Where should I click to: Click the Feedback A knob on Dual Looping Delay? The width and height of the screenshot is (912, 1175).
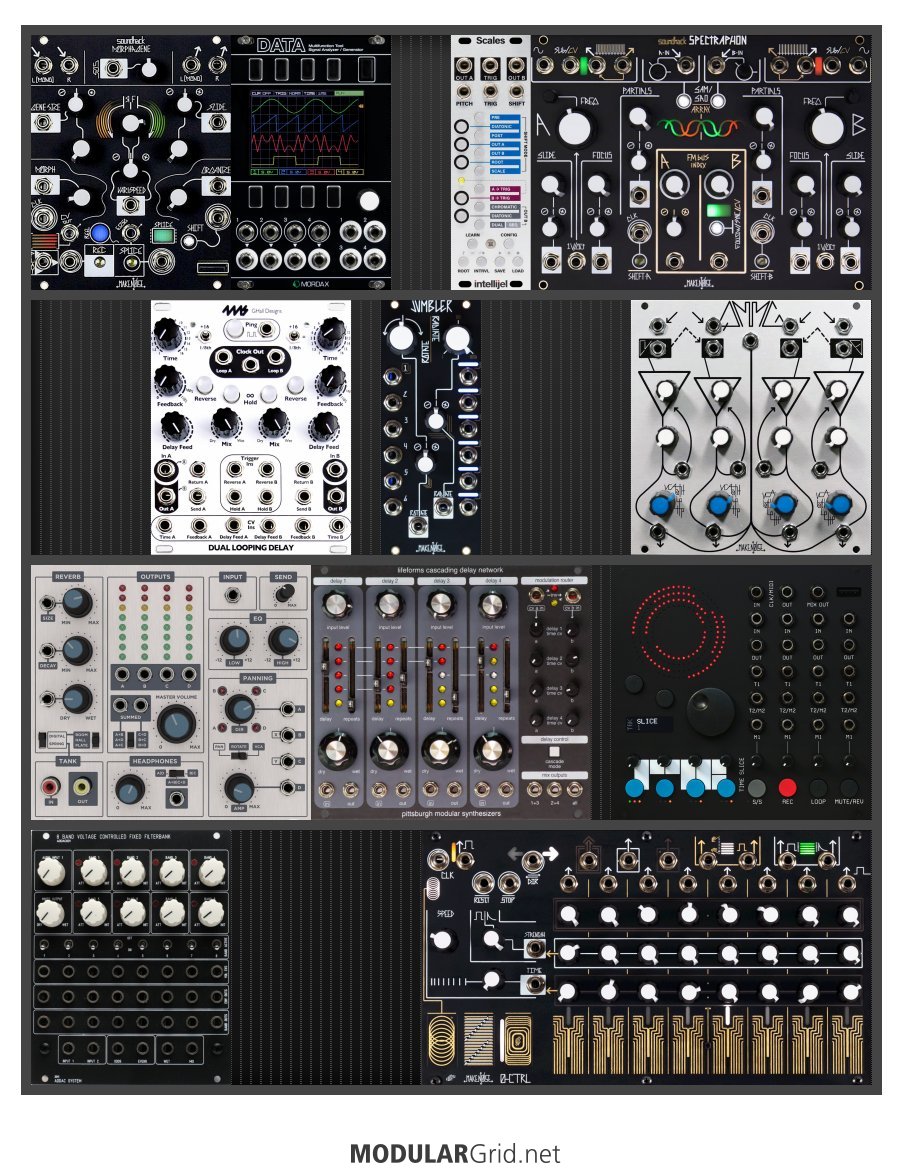pyautogui.click(x=168, y=382)
